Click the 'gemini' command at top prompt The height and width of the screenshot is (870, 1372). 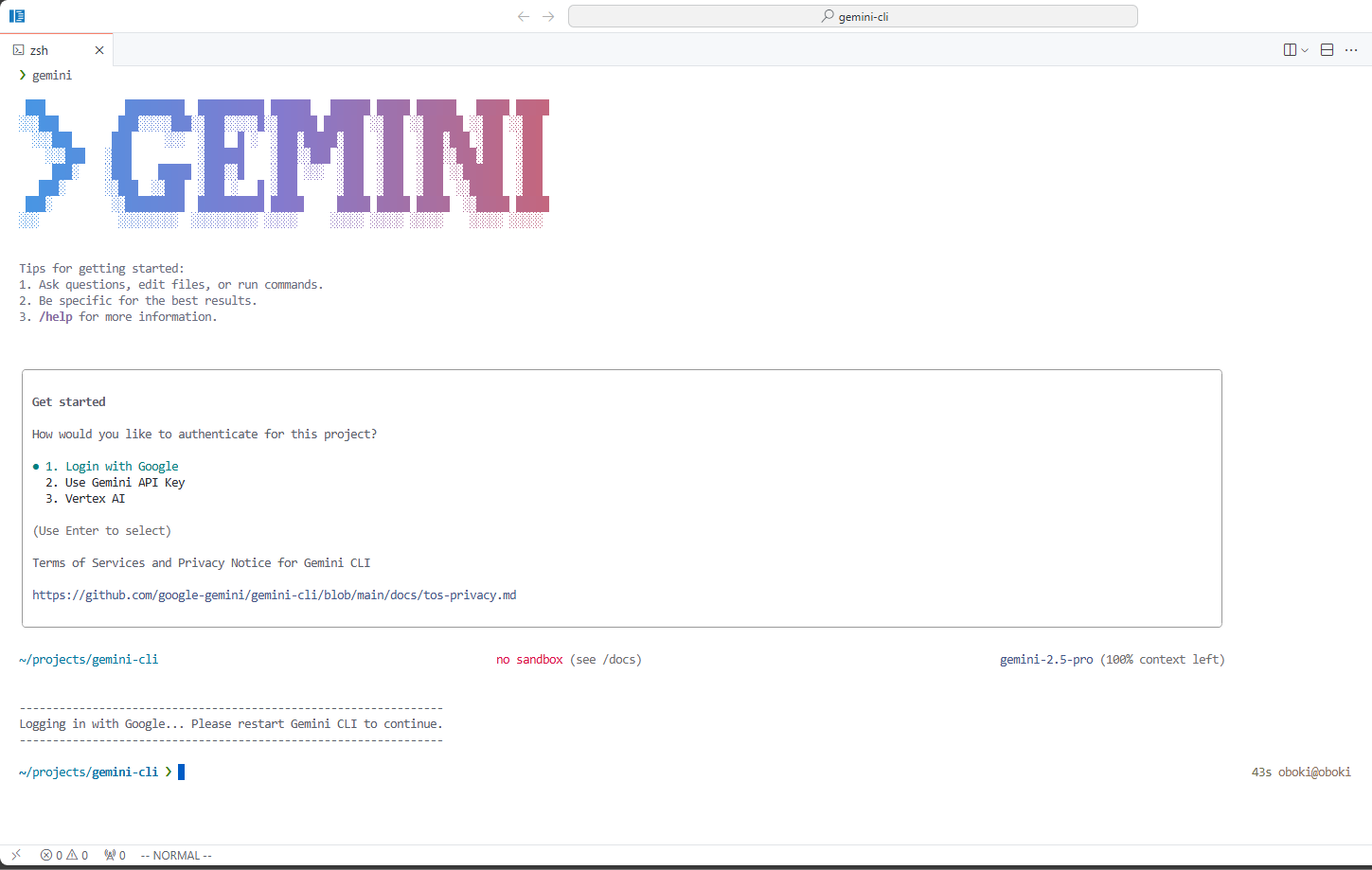[52, 75]
